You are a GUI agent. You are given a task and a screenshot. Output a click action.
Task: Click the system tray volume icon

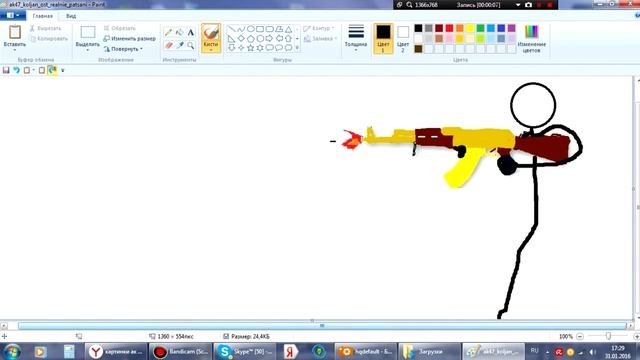pyautogui.click(x=592, y=352)
